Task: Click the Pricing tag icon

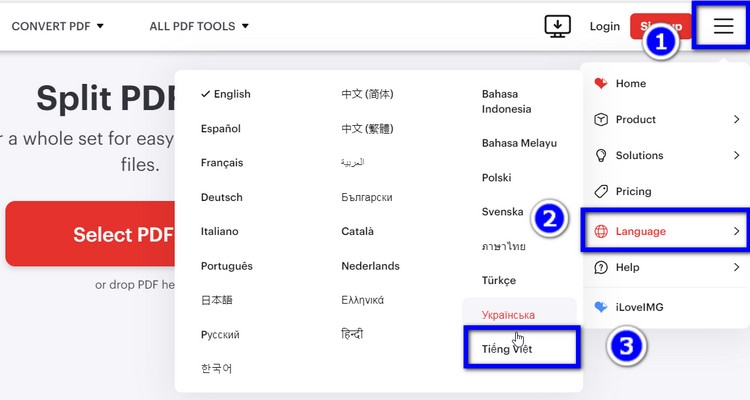Action: [x=601, y=191]
